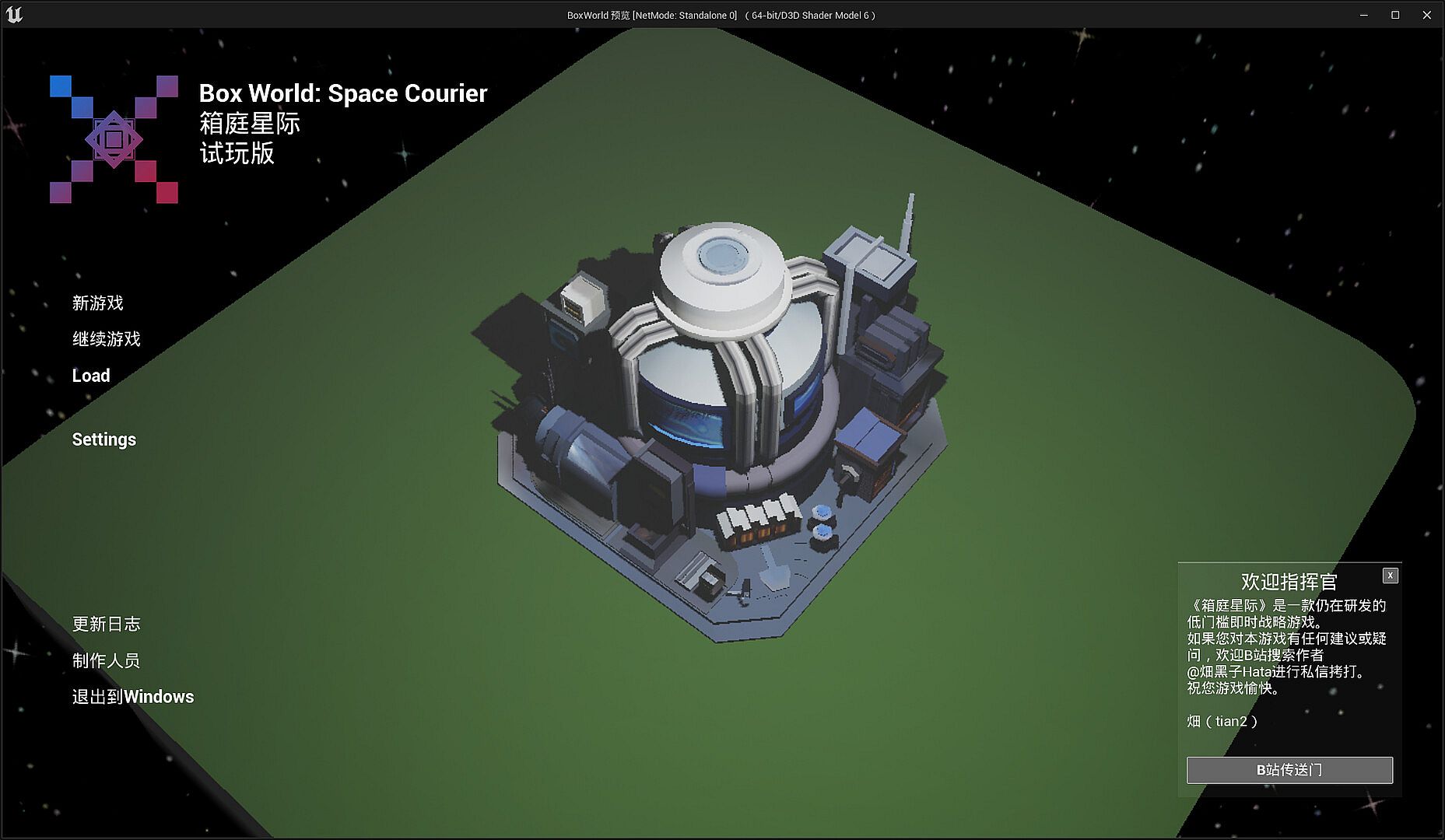
Task: Open the Load menu entry
Action: (x=91, y=376)
